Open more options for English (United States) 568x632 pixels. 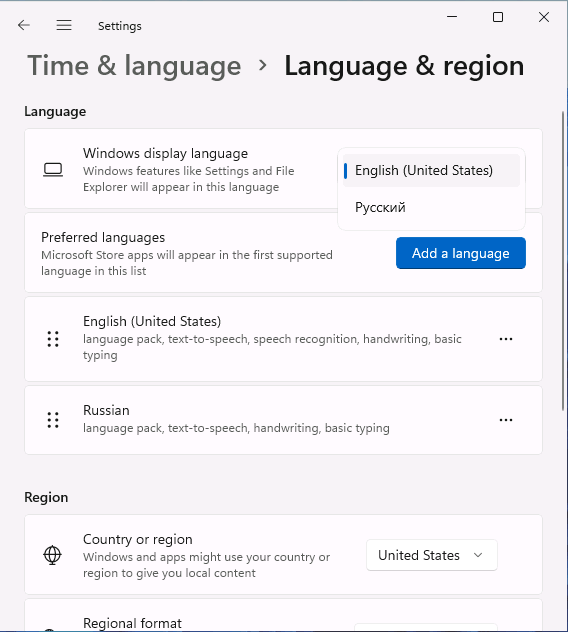click(506, 339)
